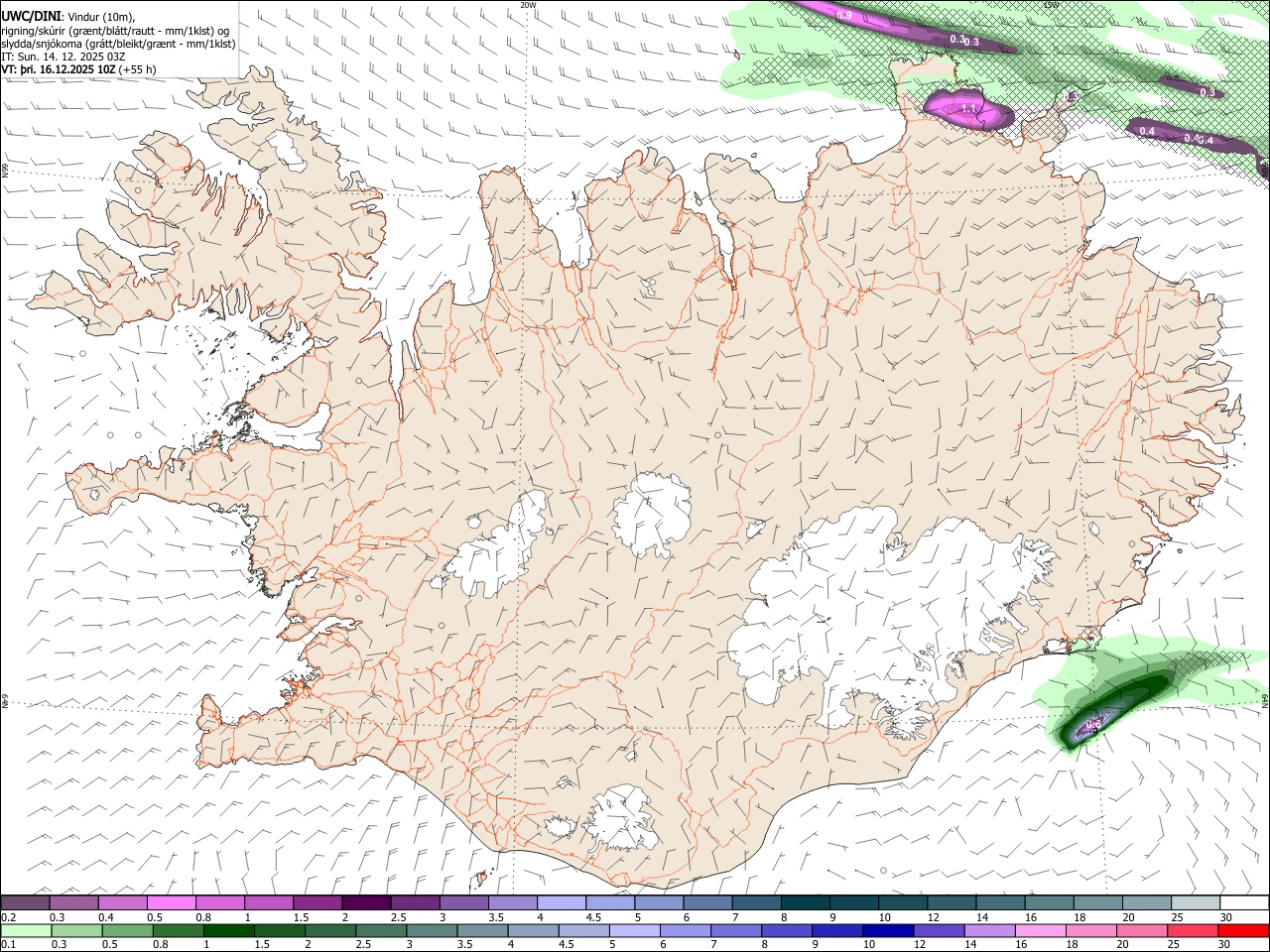Image resolution: width=1270 pixels, height=952 pixels.
Task: Click the 30 label in the upper legend row
Action: tap(1226, 917)
